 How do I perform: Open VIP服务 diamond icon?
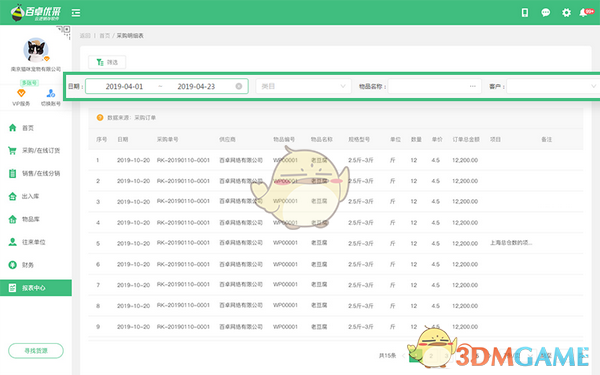[21, 93]
